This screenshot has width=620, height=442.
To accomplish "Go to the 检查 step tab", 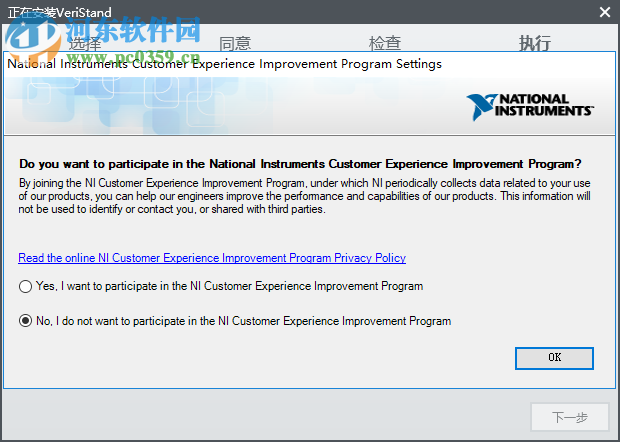I will click(x=385, y=43).
